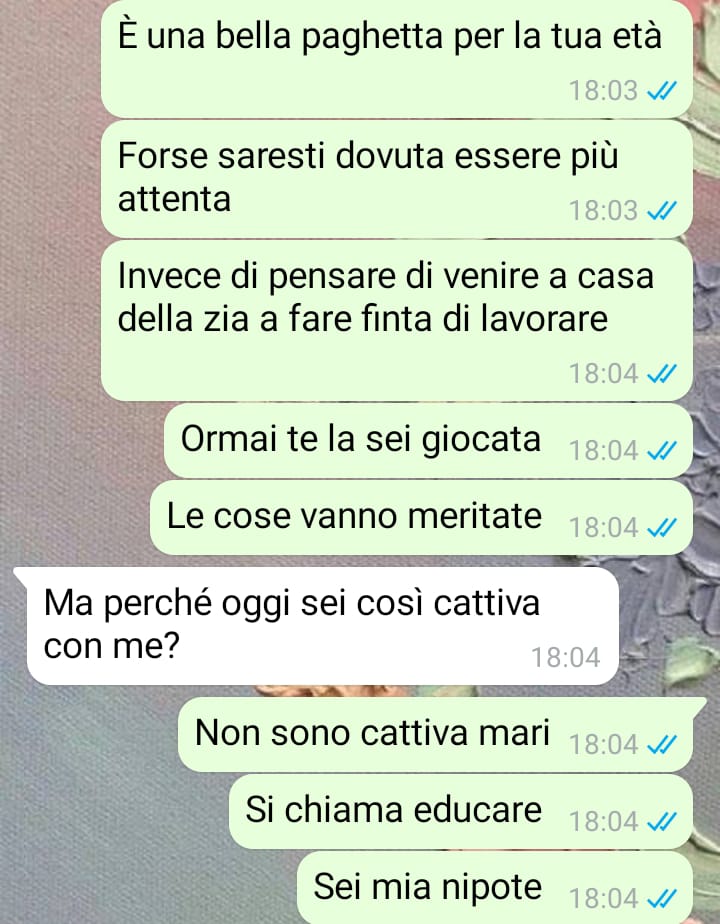Tap the 'È una bella paghetta' message bubble
The height and width of the screenshot is (924, 720).
pos(397,59)
